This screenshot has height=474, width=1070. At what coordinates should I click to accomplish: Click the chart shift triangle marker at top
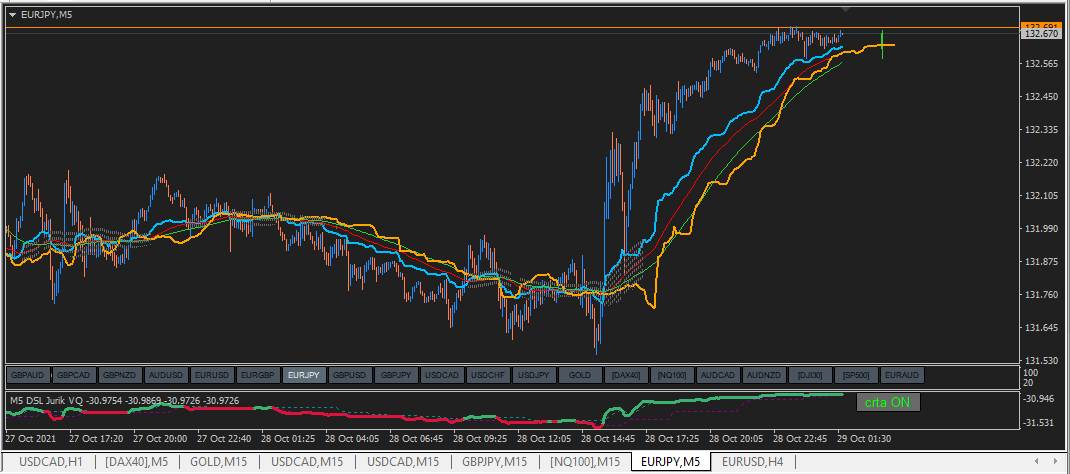coord(845,10)
